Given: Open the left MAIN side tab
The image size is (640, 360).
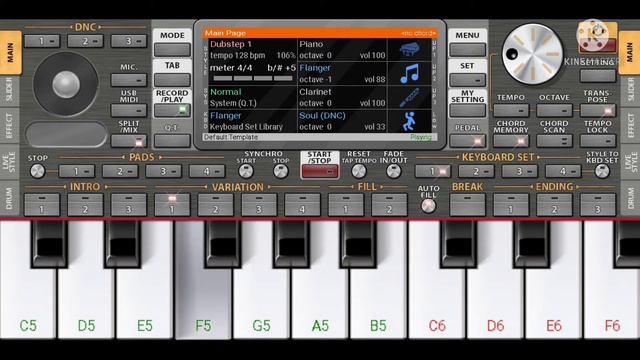Looking at the screenshot, I should 10,53.
